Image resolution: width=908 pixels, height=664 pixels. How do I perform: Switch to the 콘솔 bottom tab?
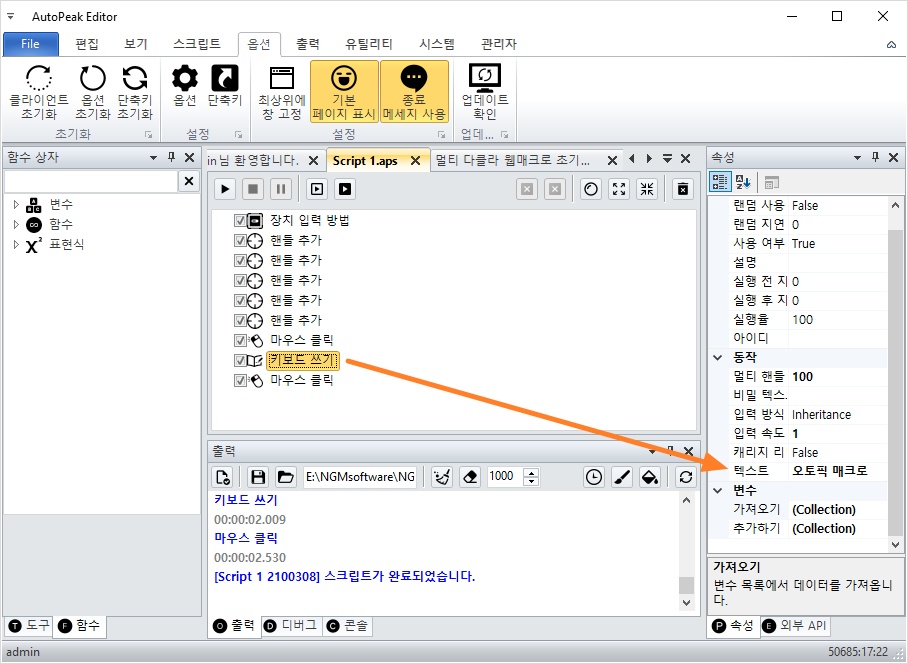pyautogui.click(x=347, y=626)
